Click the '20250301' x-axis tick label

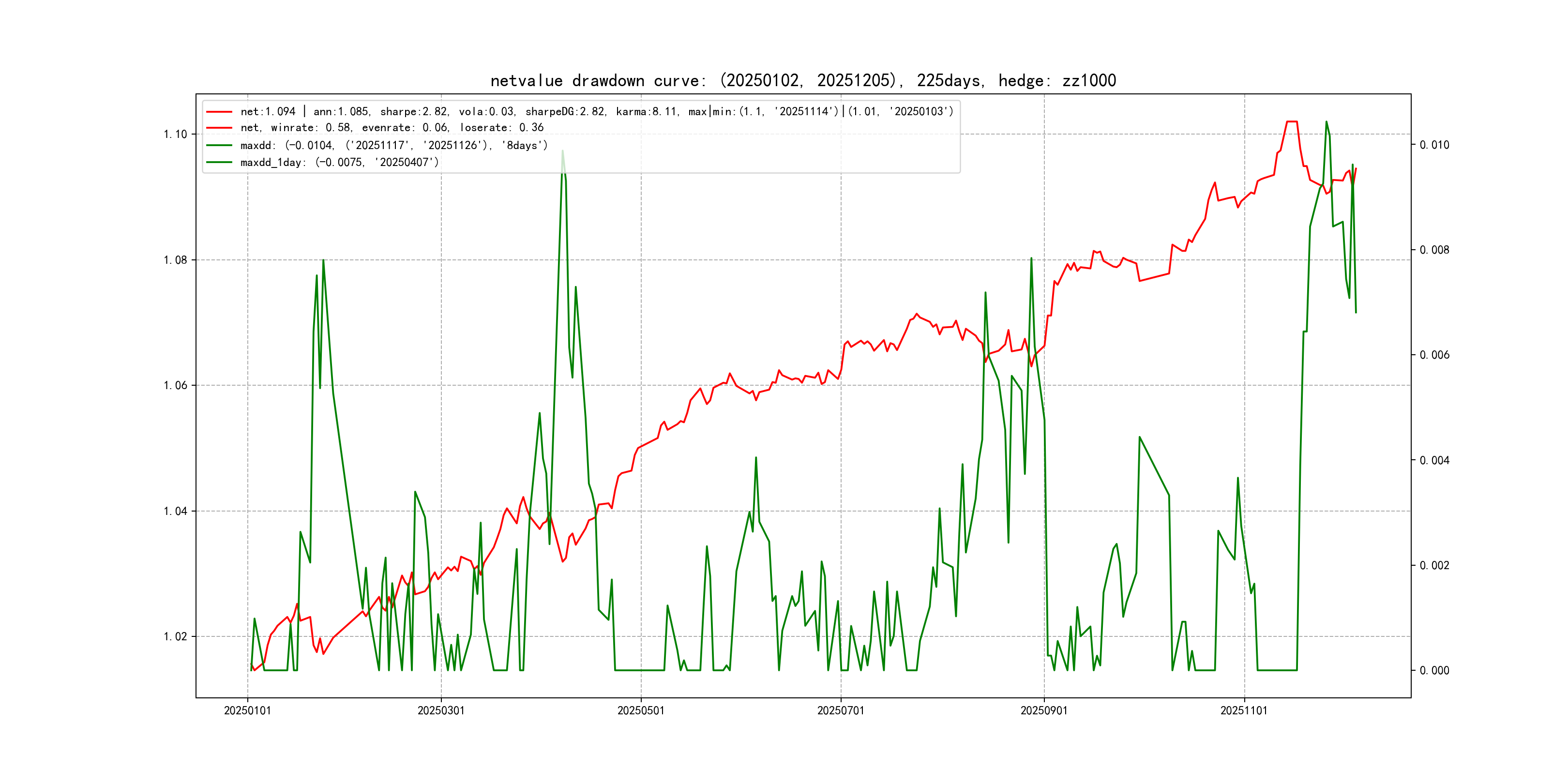pos(441,710)
